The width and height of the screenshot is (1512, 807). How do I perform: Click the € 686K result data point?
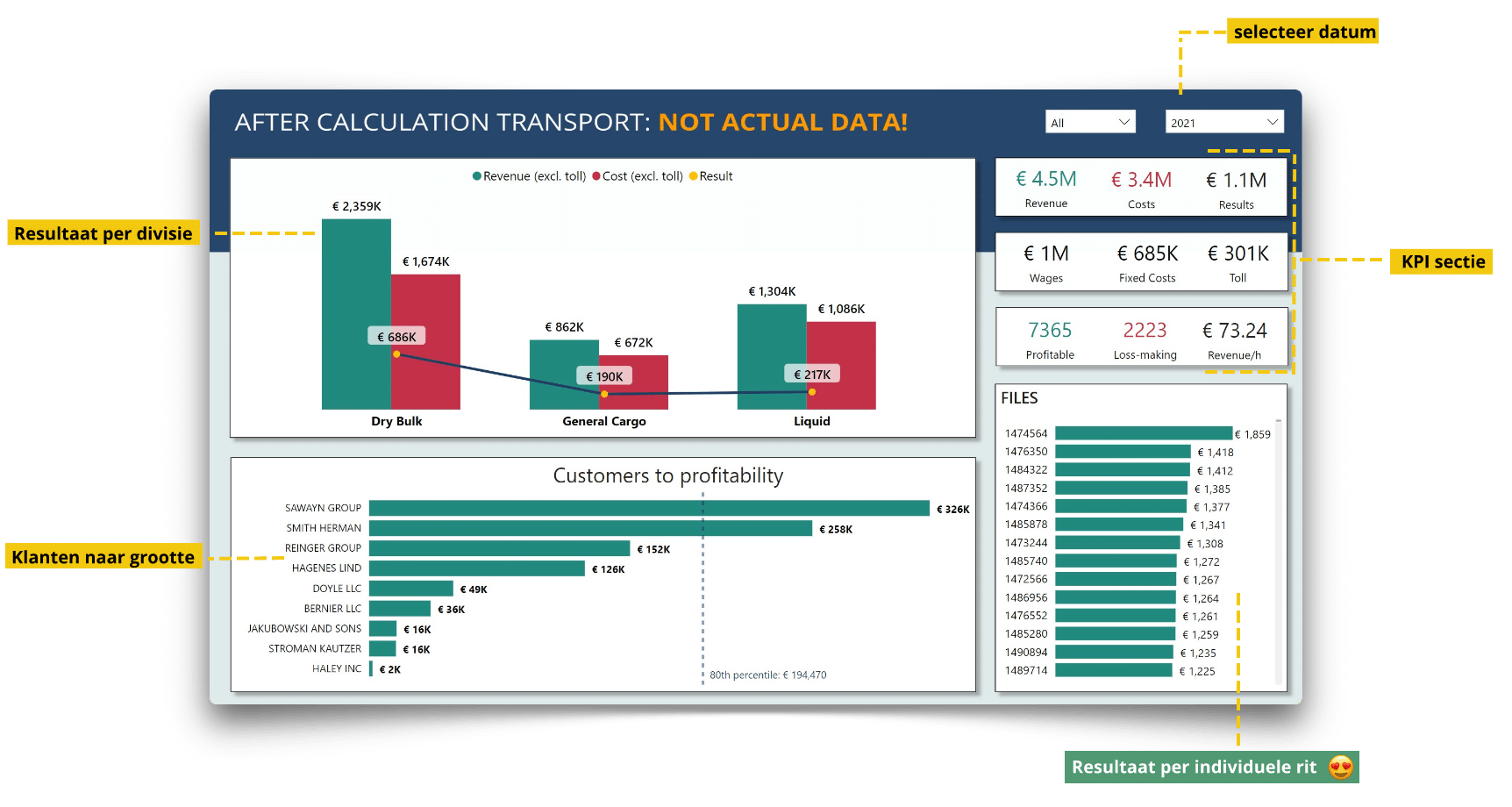(x=396, y=354)
